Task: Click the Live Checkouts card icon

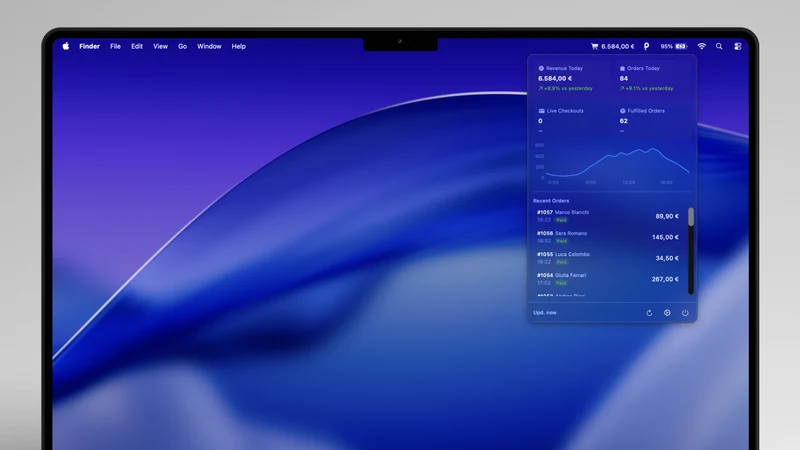Action: [541, 111]
